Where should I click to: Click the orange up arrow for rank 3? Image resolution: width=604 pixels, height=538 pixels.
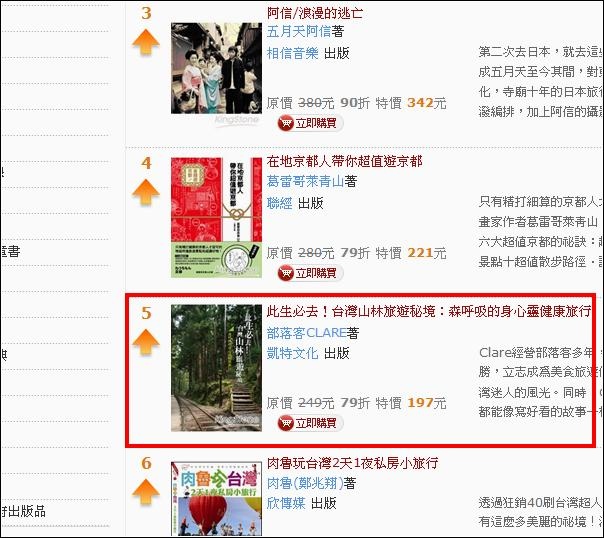pyautogui.click(x=146, y=42)
